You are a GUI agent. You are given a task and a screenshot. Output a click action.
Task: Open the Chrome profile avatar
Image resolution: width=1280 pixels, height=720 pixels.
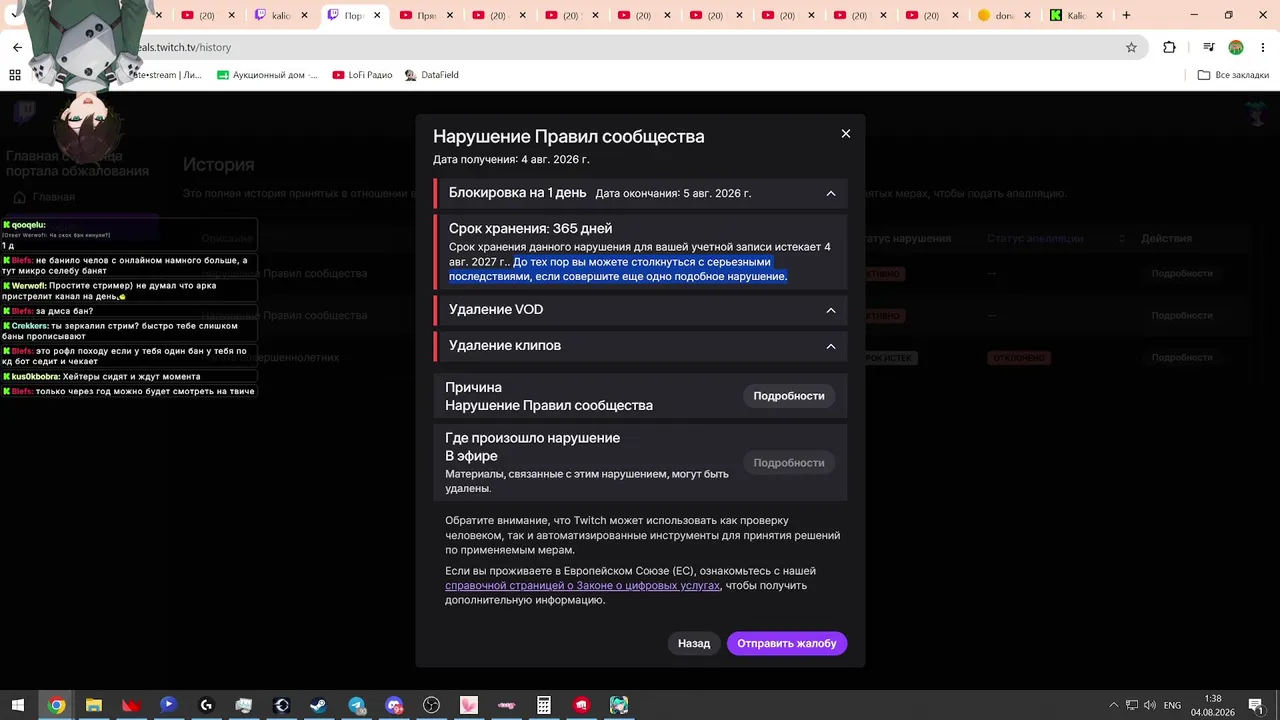pos(1236,47)
